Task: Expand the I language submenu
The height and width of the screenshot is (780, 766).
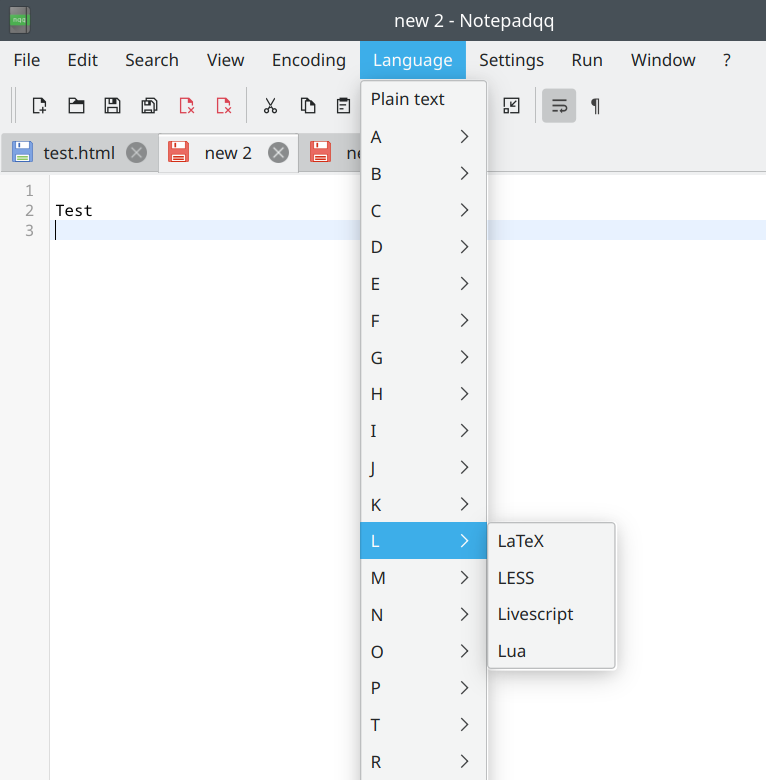Action: click(423, 431)
